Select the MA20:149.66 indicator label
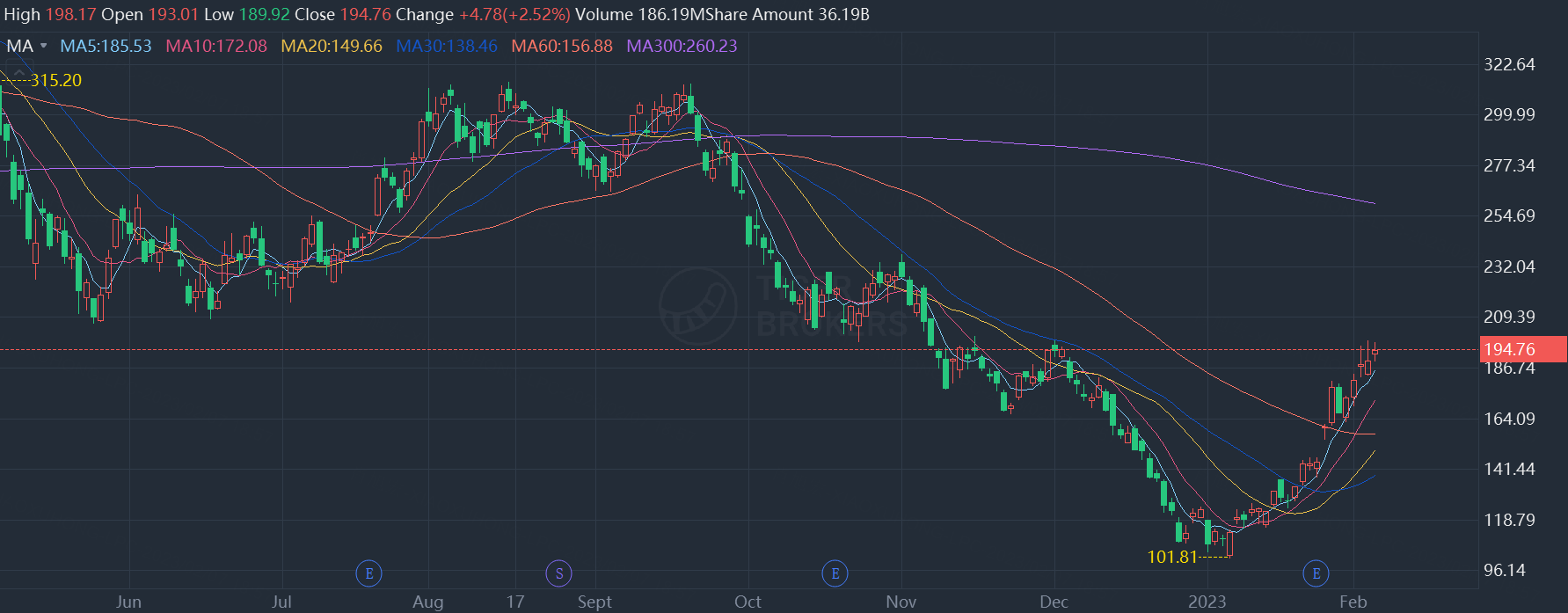 tap(332, 47)
